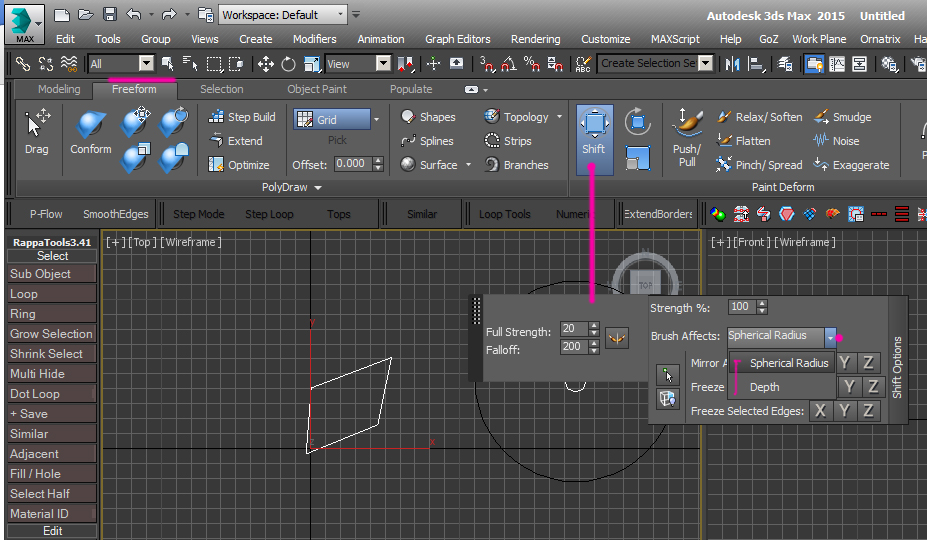
Task: Toggle Freeze Selected Edges Y button
Action: pyautogui.click(x=844, y=410)
